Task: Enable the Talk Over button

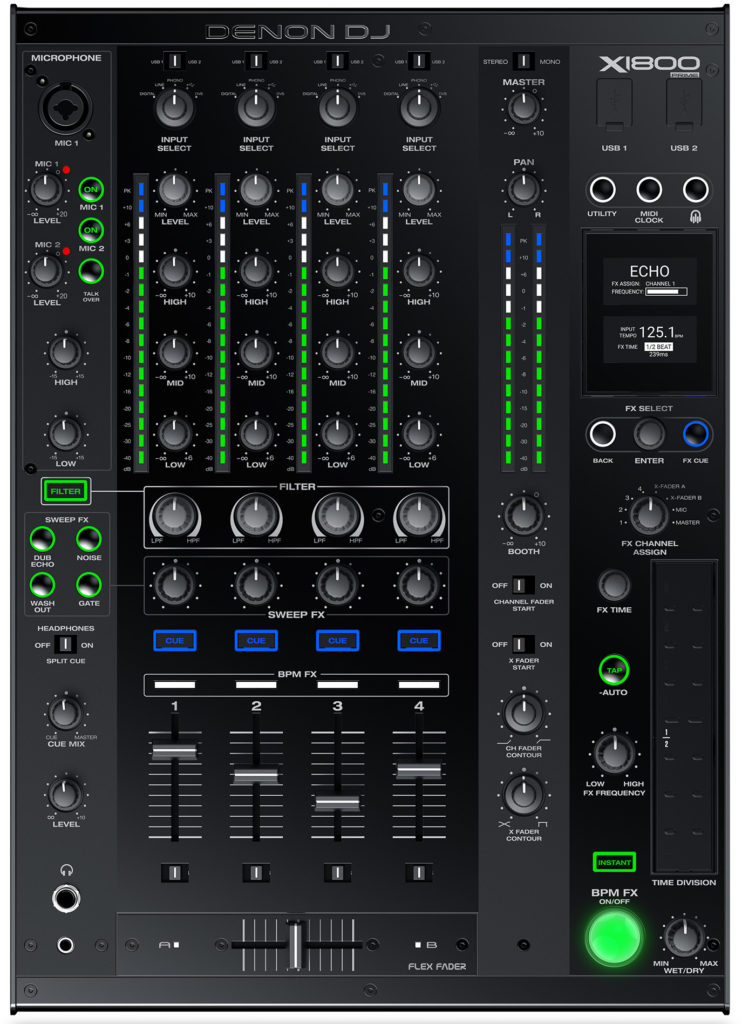Action: [91, 271]
